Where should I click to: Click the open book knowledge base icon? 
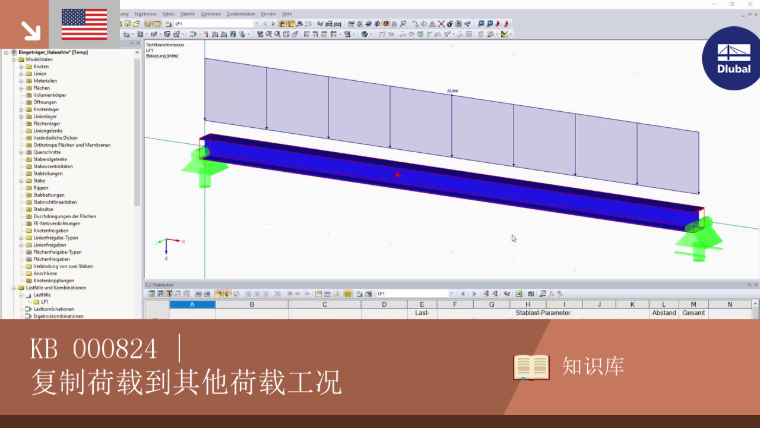click(531, 367)
